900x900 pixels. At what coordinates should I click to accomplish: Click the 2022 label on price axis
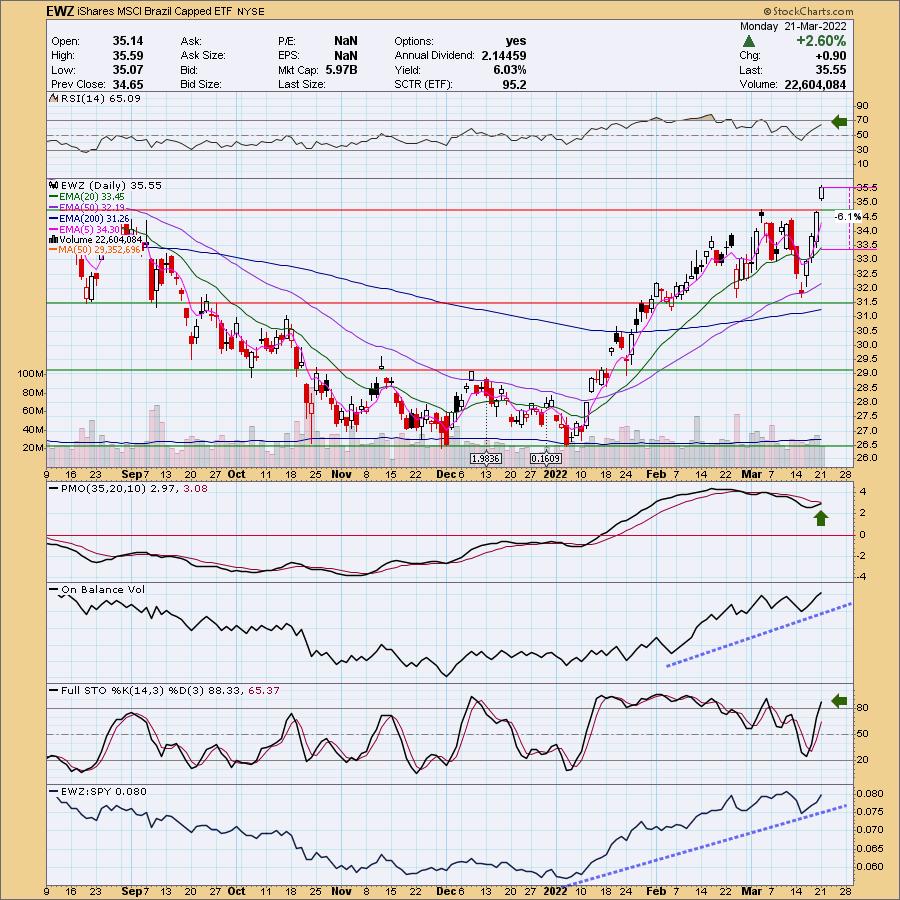pyautogui.click(x=555, y=474)
